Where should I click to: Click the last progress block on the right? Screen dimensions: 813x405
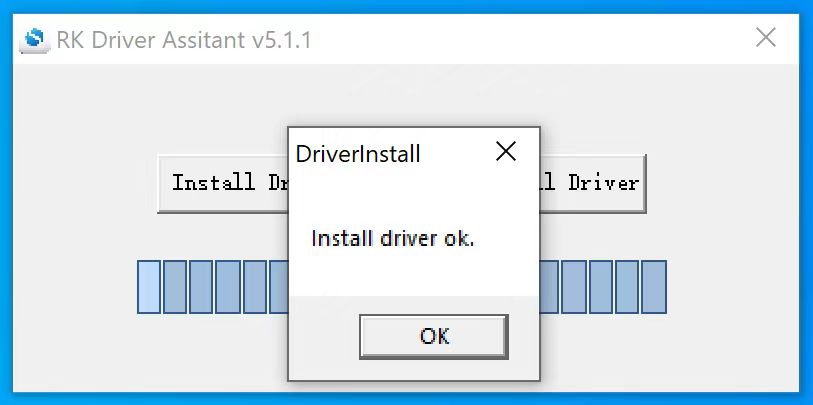tap(654, 287)
